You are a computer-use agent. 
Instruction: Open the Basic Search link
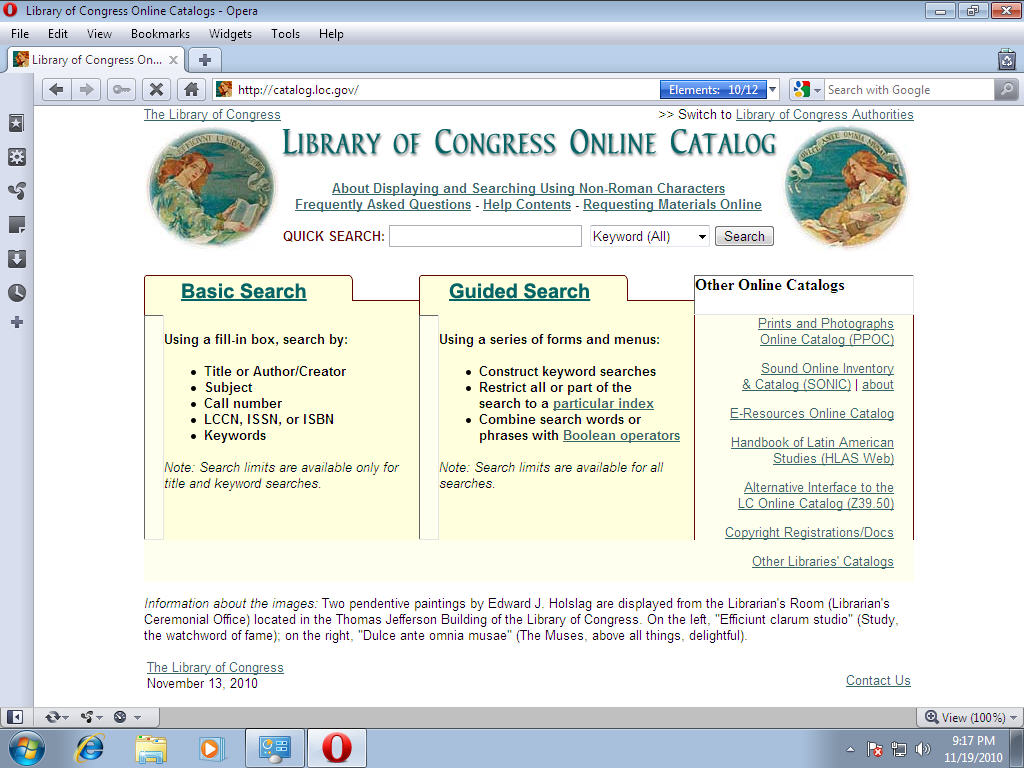pyautogui.click(x=244, y=291)
